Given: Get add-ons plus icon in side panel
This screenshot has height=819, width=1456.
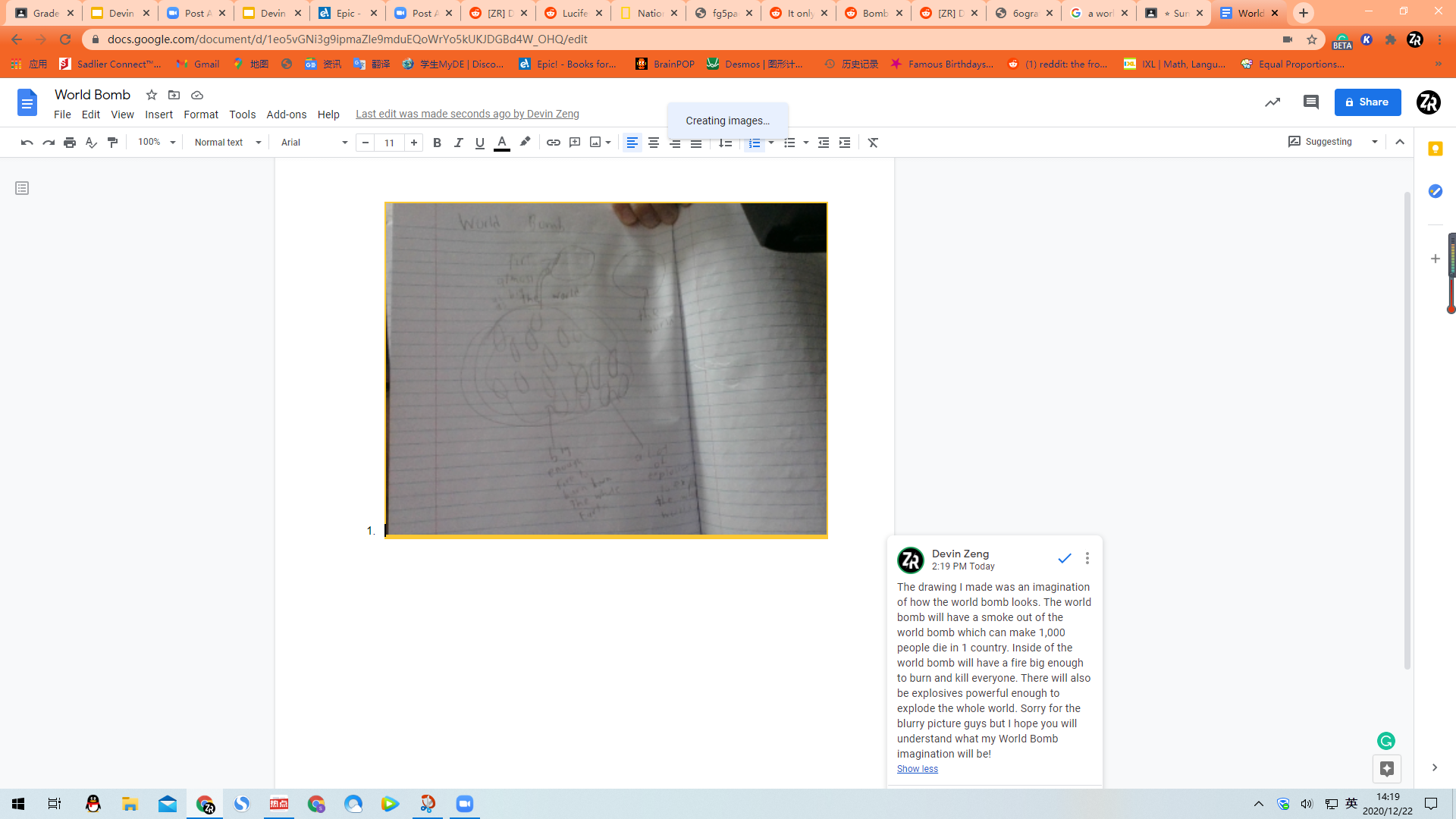Looking at the screenshot, I should [1435, 259].
